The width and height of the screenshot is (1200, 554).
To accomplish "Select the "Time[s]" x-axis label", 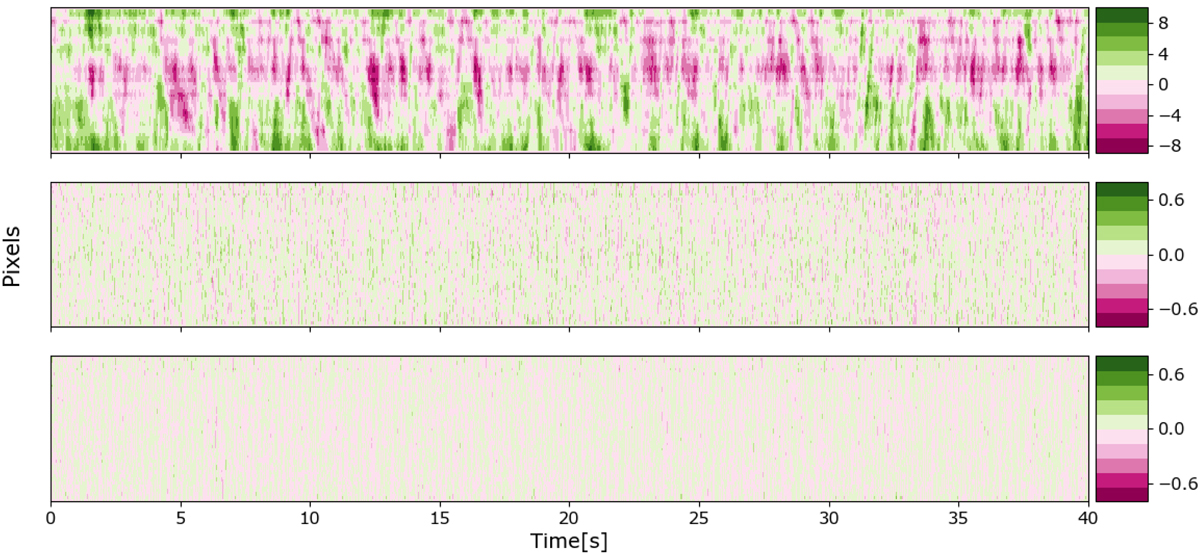I will [x=569, y=541].
